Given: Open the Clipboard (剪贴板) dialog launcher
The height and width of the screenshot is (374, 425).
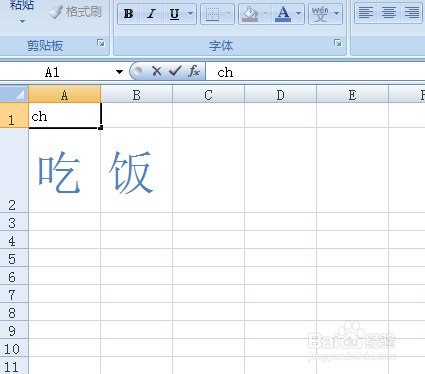Looking at the screenshot, I should pyautogui.click(x=101, y=43).
